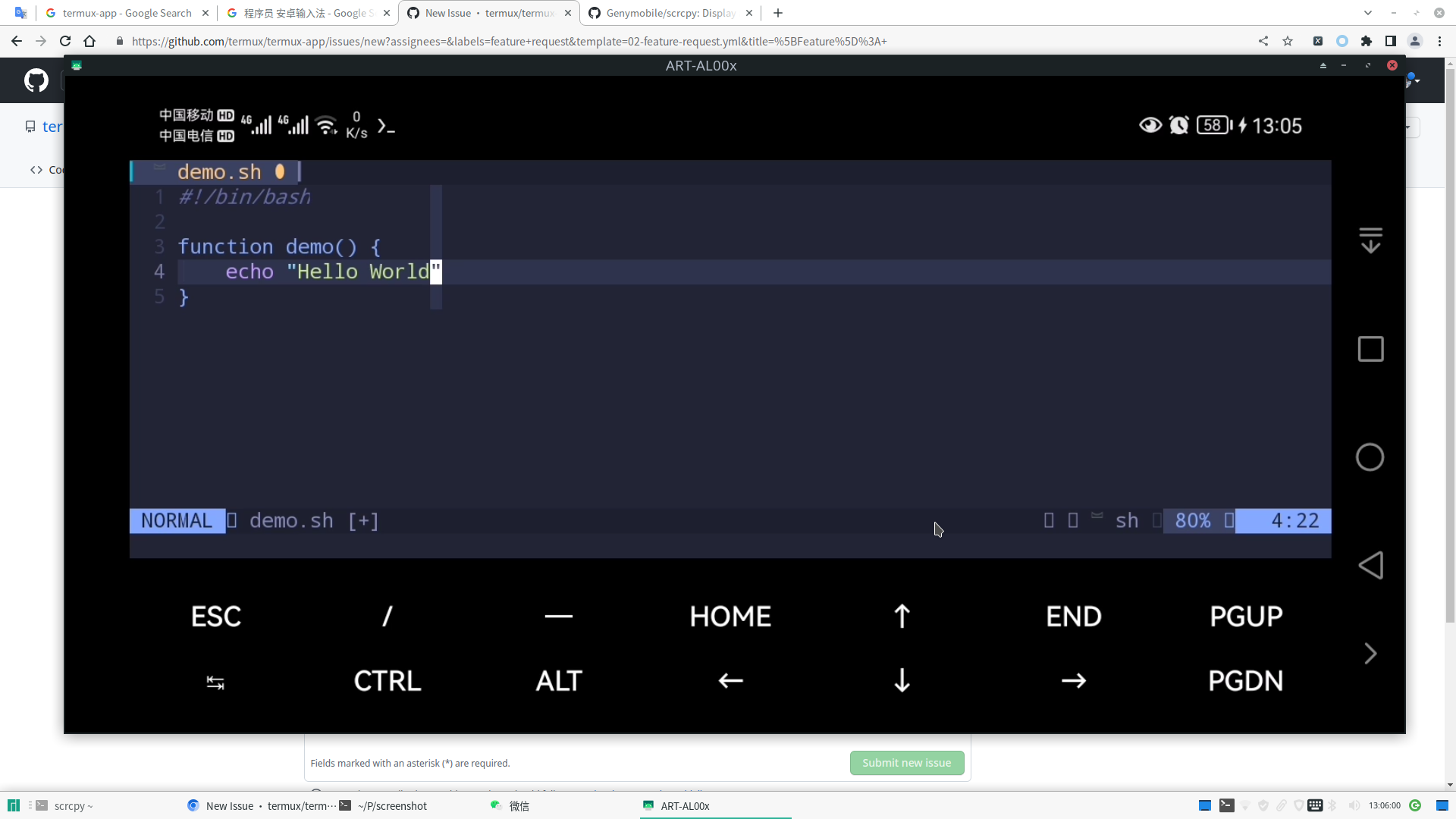Tap the left arrow extra key

pos(730,681)
